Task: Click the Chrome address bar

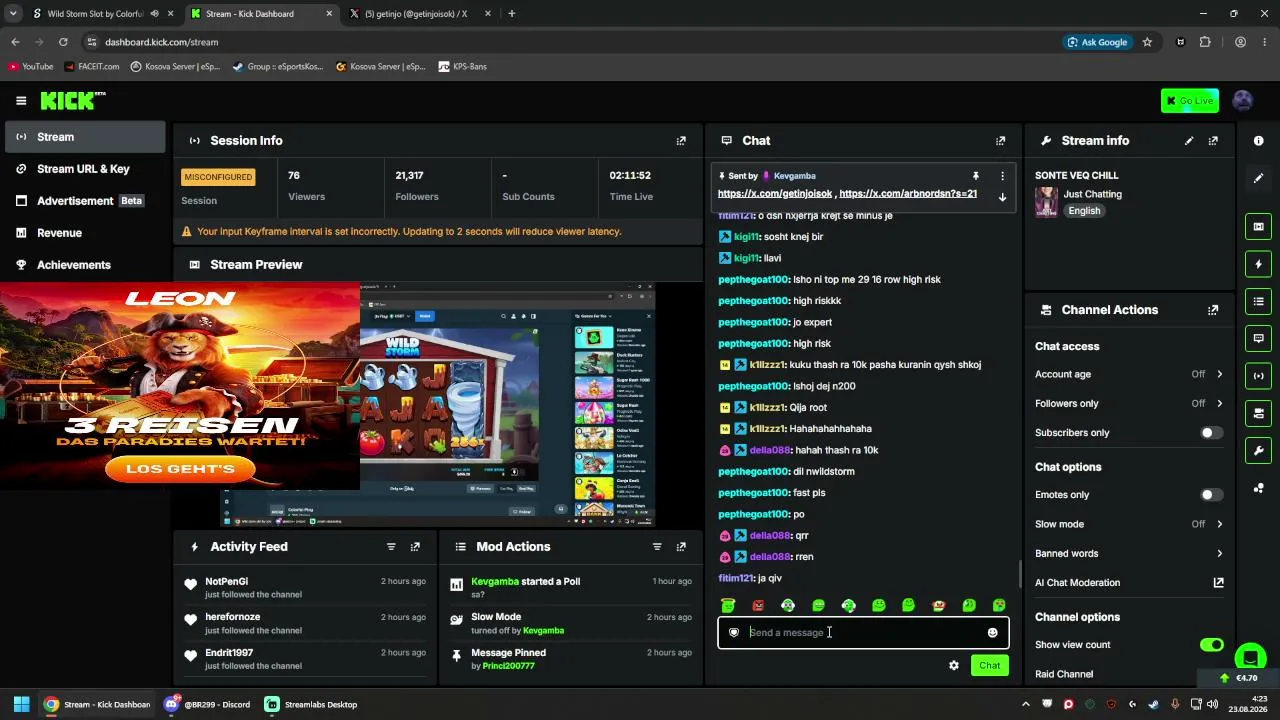Action: pos(570,42)
